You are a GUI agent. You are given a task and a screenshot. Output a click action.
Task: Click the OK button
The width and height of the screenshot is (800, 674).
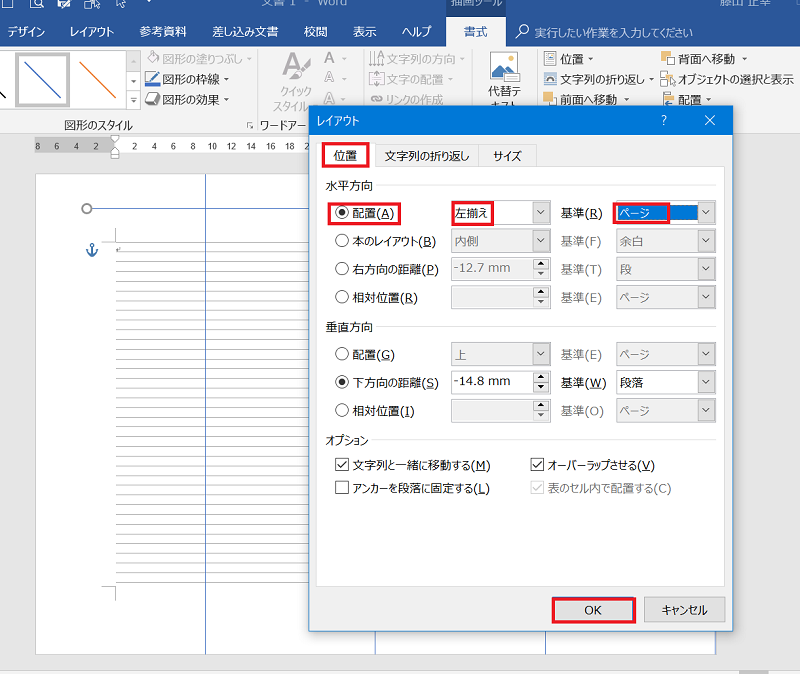pos(592,609)
